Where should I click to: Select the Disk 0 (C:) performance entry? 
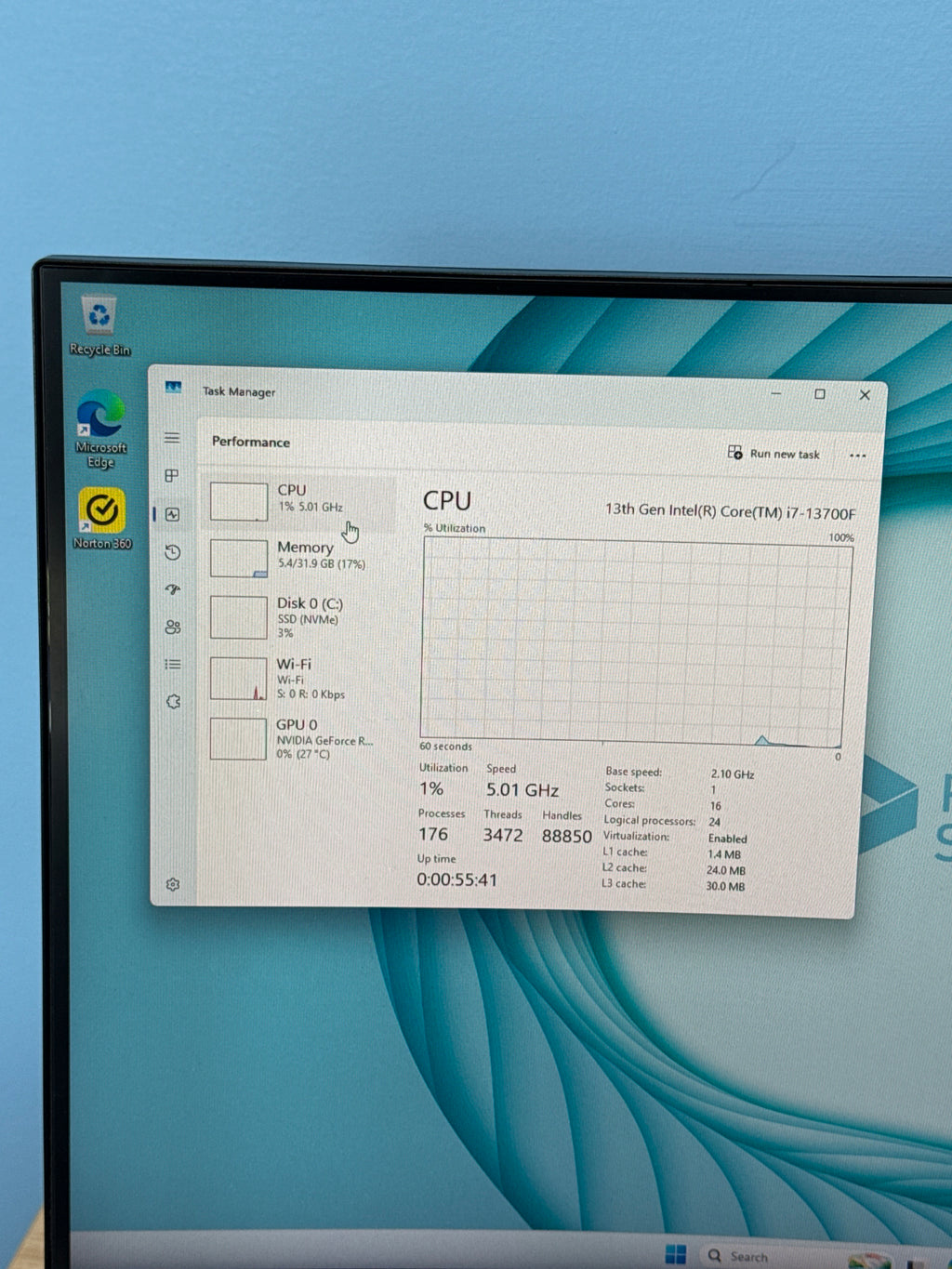pos(297,617)
